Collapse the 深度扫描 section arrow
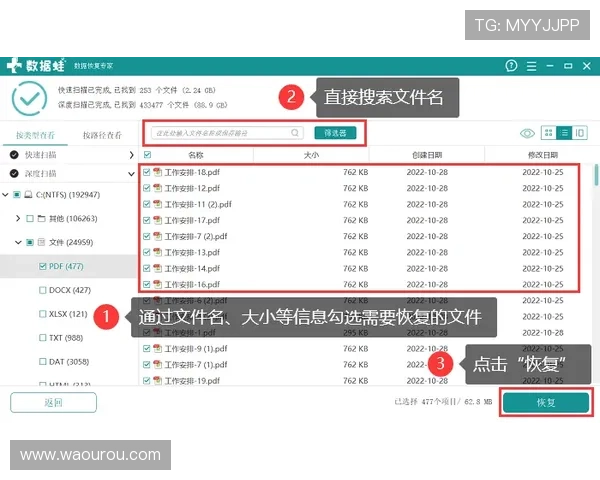The image size is (600, 480). [131, 174]
